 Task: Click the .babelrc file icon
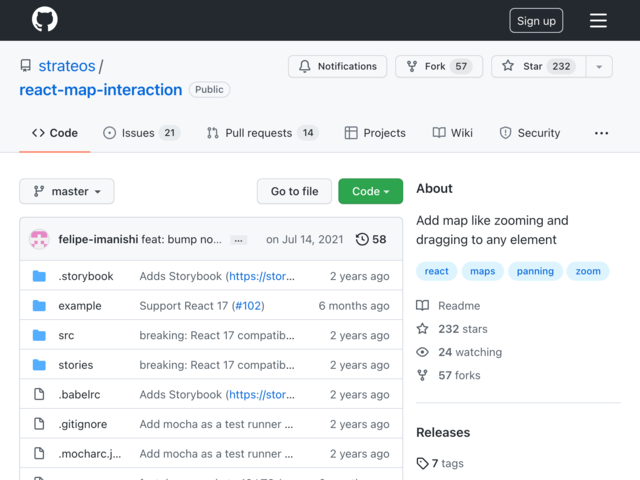39,394
